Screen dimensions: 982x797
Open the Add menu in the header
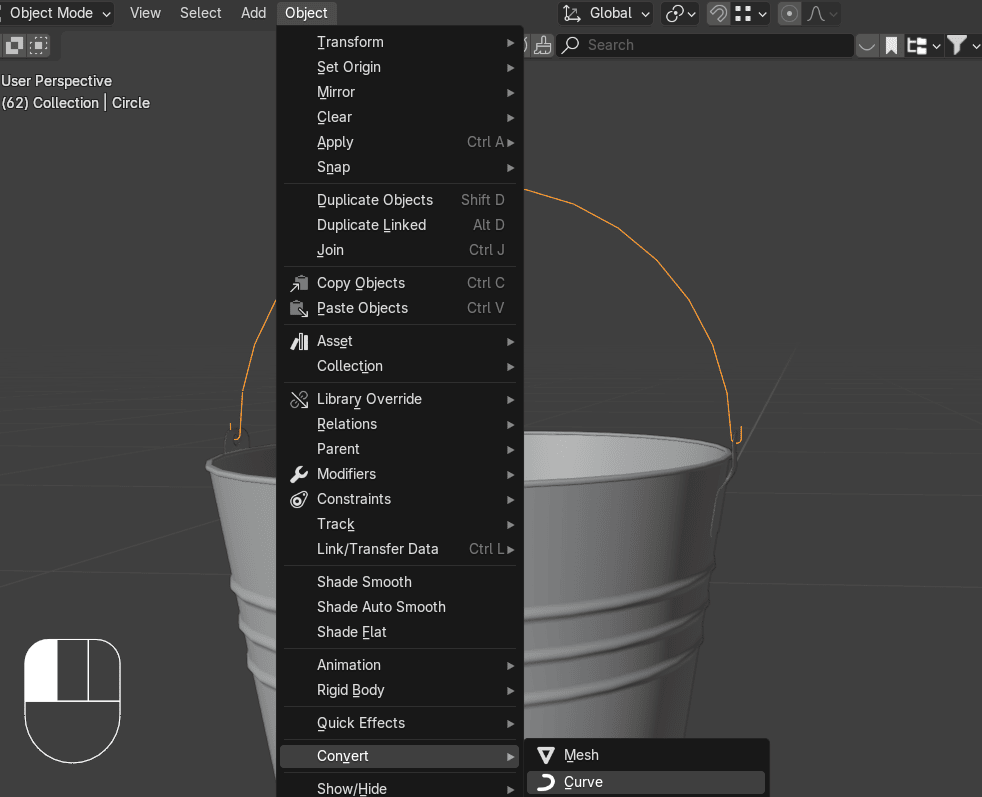tap(254, 13)
